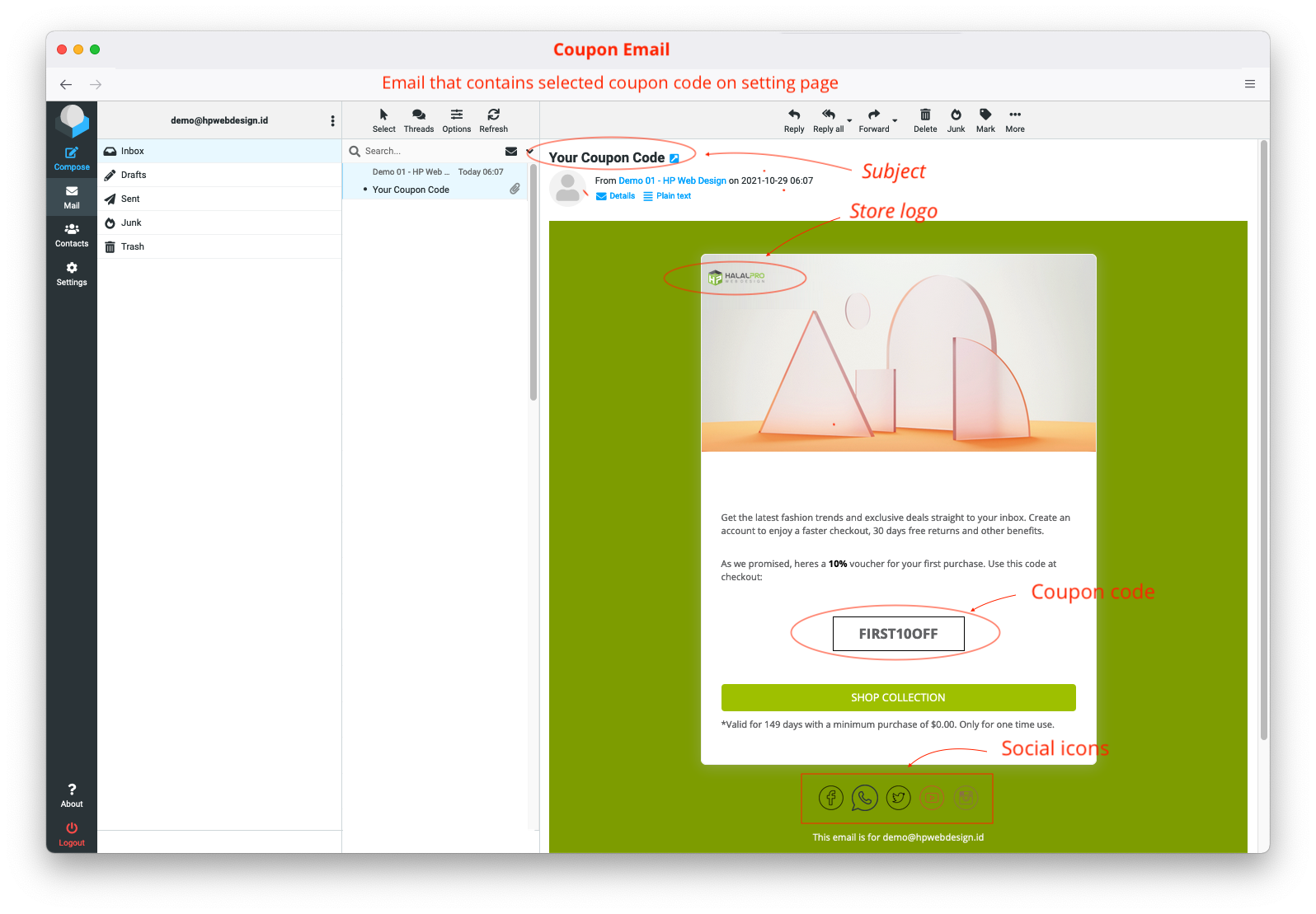Click the Compose icon in sidebar
1316x914 pixels.
point(72,153)
